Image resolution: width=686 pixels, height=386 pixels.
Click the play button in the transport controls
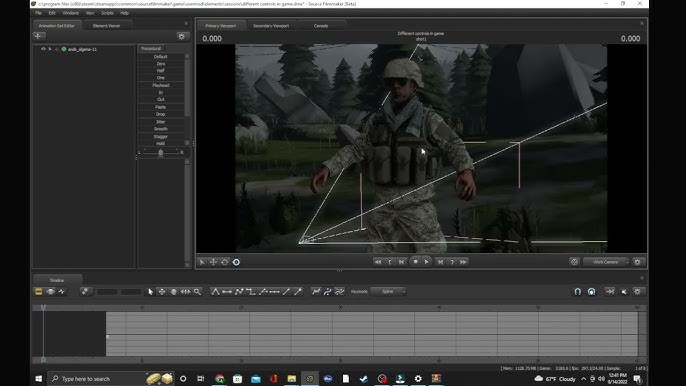(x=427, y=262)
